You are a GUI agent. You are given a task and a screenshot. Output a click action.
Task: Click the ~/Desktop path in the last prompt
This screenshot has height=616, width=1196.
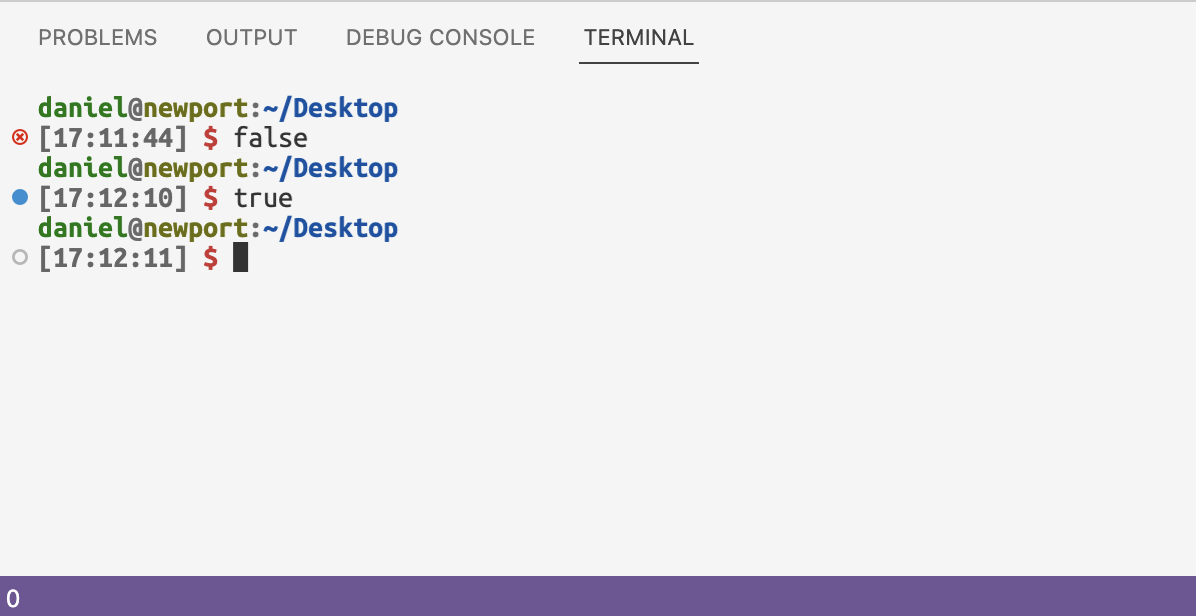click(330, 228)
